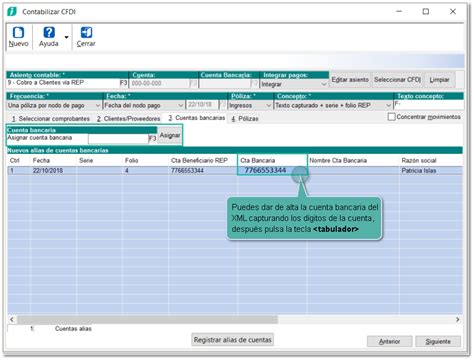Click the Siguiente button
Viewport: 474px width, 360px height.
[438, 342]
